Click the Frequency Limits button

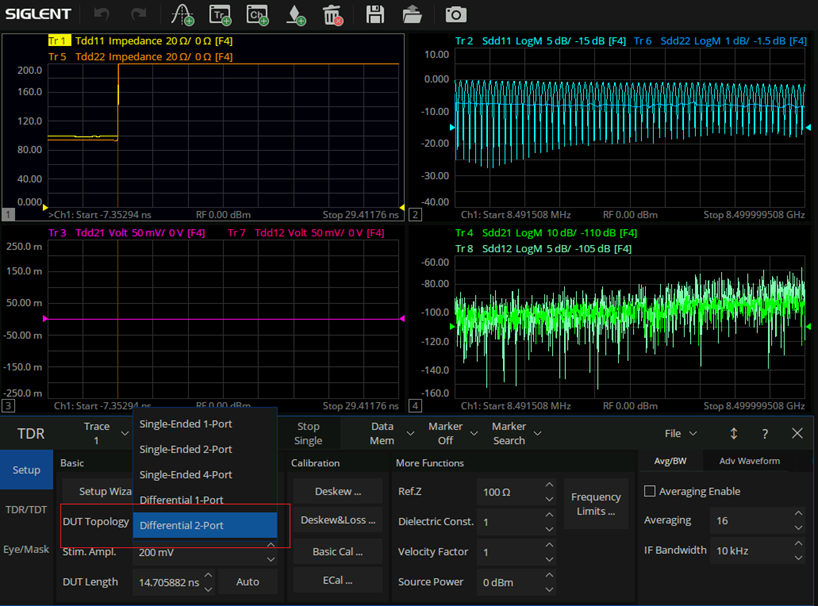[x=596, y=504]
